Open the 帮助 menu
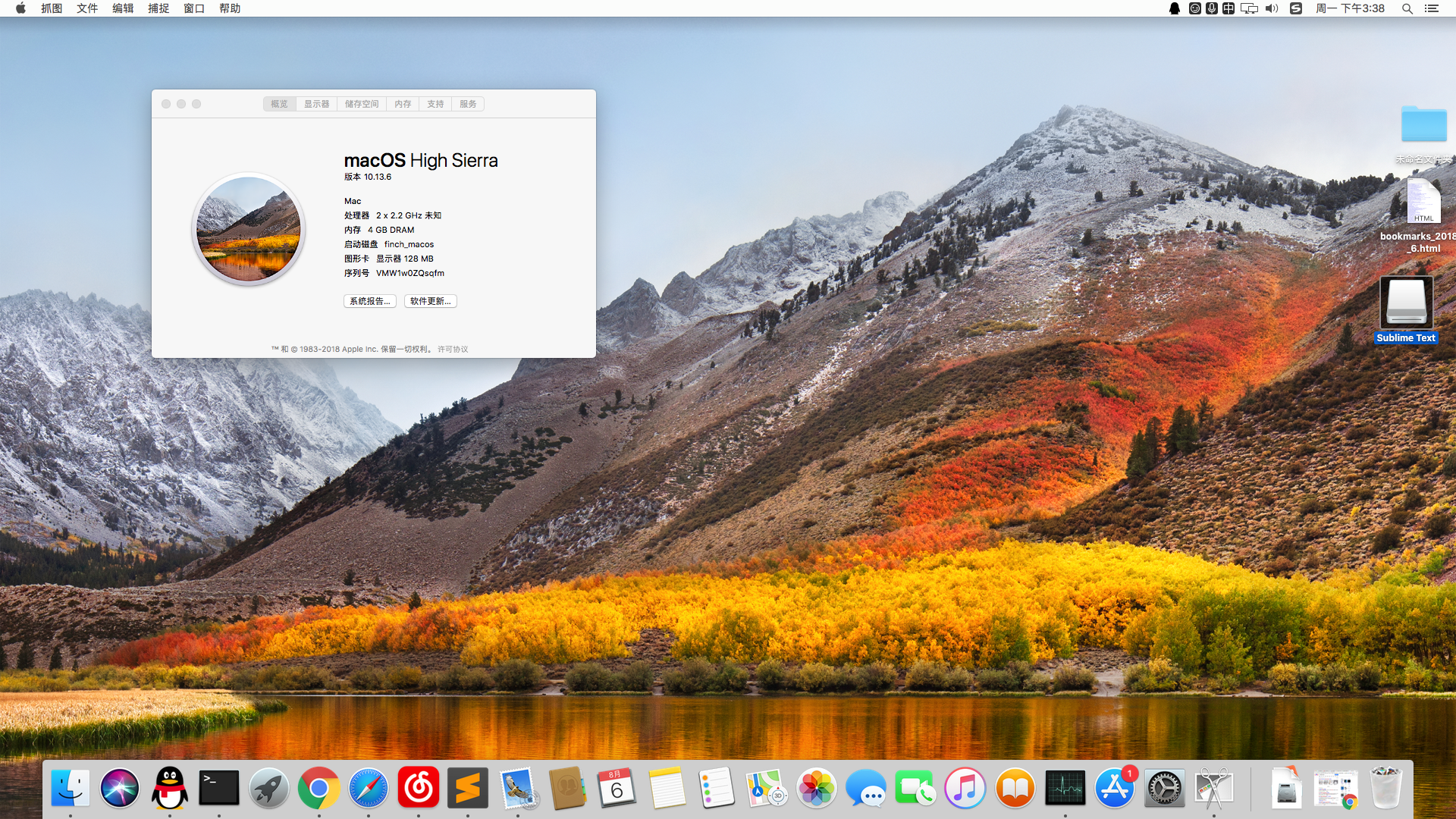 [230, 8]
